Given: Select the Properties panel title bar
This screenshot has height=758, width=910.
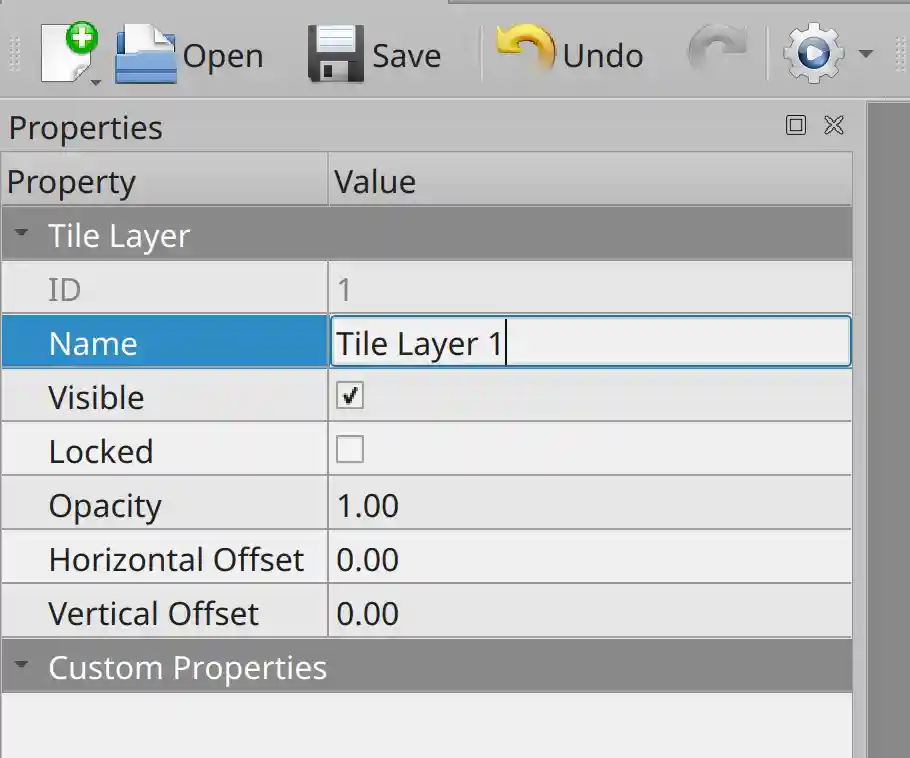Looking at the screenshot, I should [x=85, y=127].
